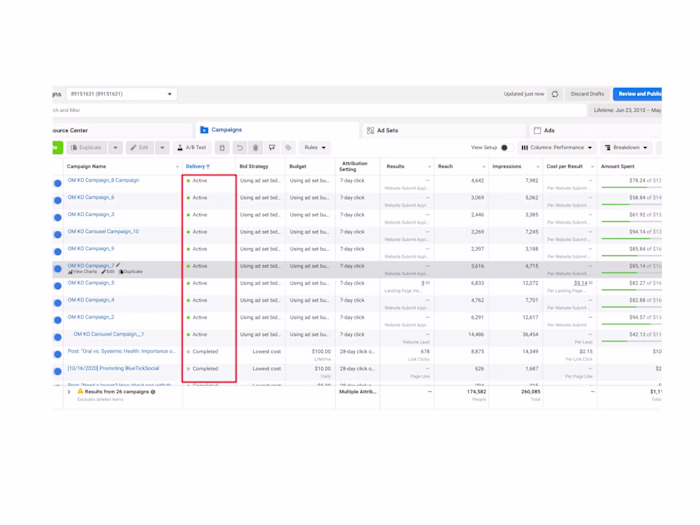Image resolution: width=700 pixels, height=525 pixels.
Task: Open the [10/16/2020] Promoting BlueTickSocial link
Action: click(x=113, y=368)
